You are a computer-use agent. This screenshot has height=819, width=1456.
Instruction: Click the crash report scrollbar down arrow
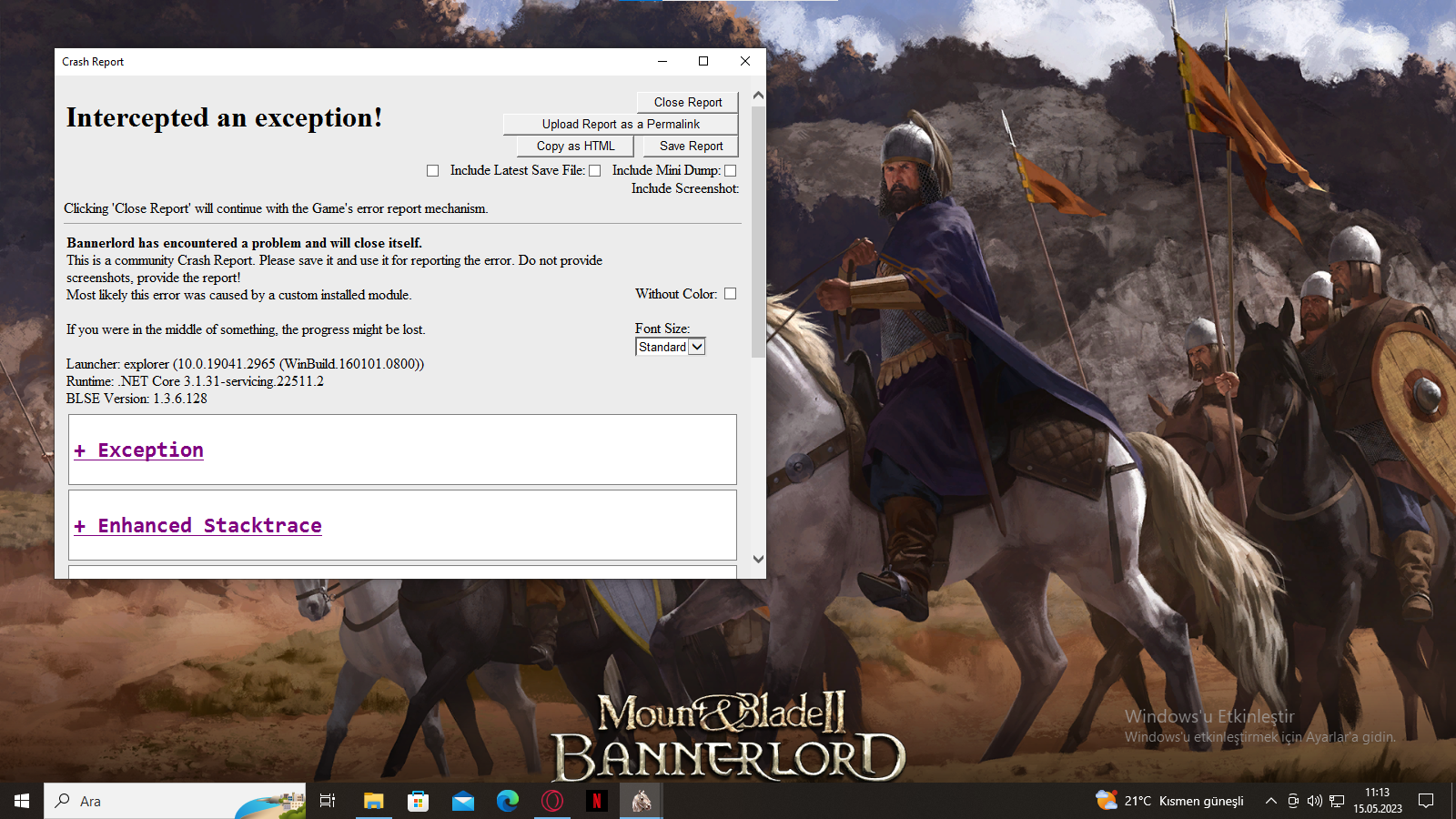[758, 559]
